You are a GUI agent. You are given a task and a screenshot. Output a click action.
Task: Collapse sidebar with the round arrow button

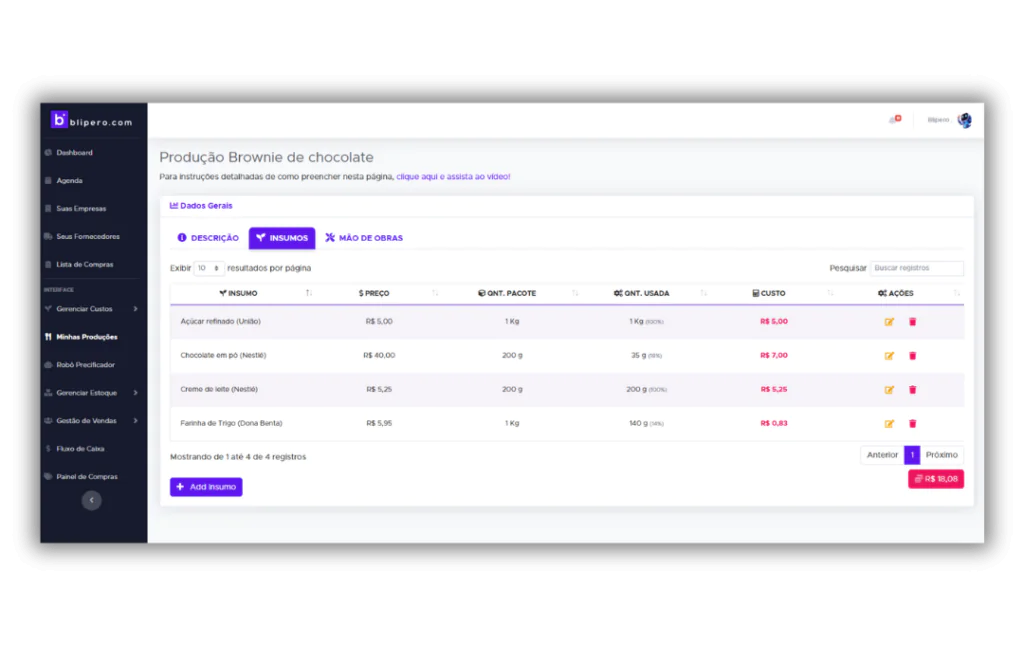point(91,500)
